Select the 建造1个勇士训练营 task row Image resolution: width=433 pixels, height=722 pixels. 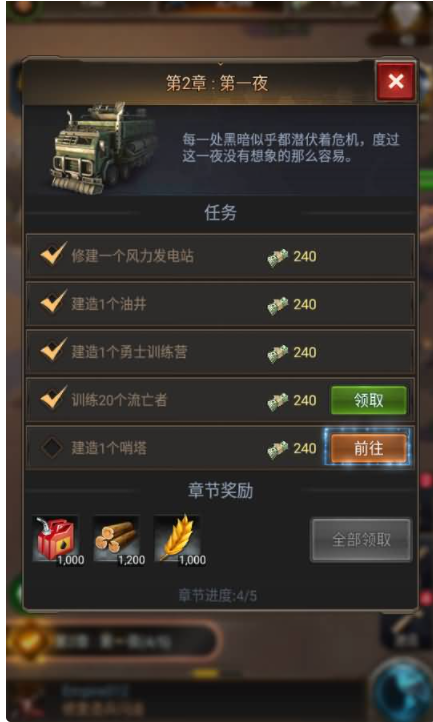(220, 352)
